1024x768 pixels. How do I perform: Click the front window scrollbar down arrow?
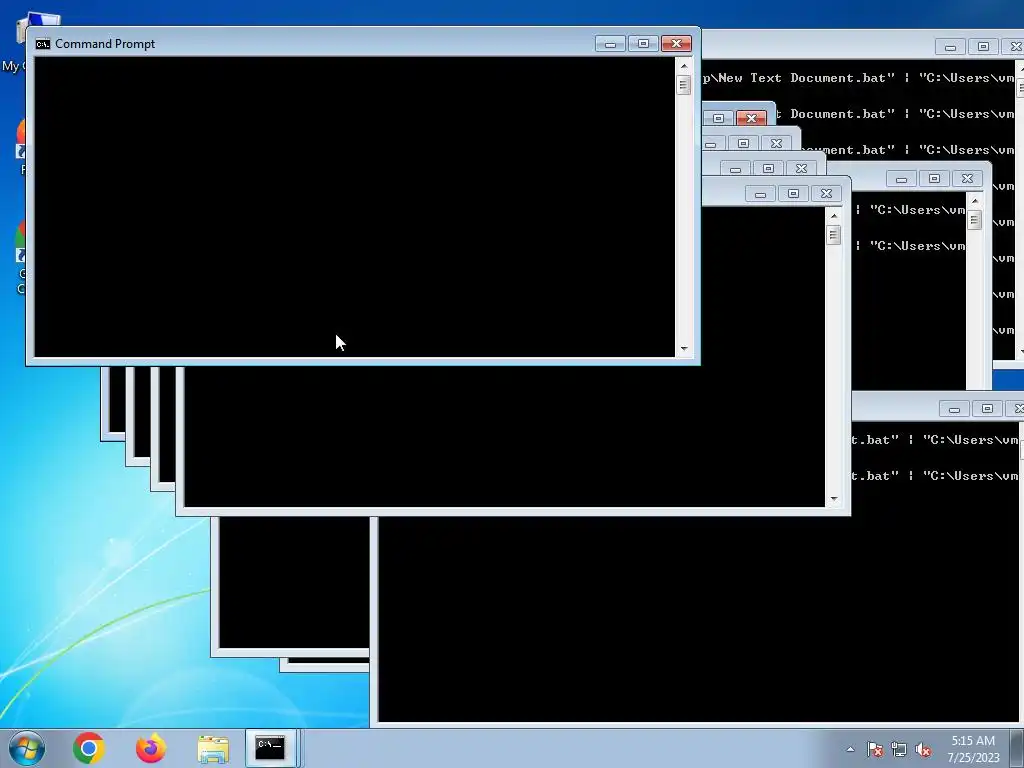pyautogui.click(x=684, y=349)
